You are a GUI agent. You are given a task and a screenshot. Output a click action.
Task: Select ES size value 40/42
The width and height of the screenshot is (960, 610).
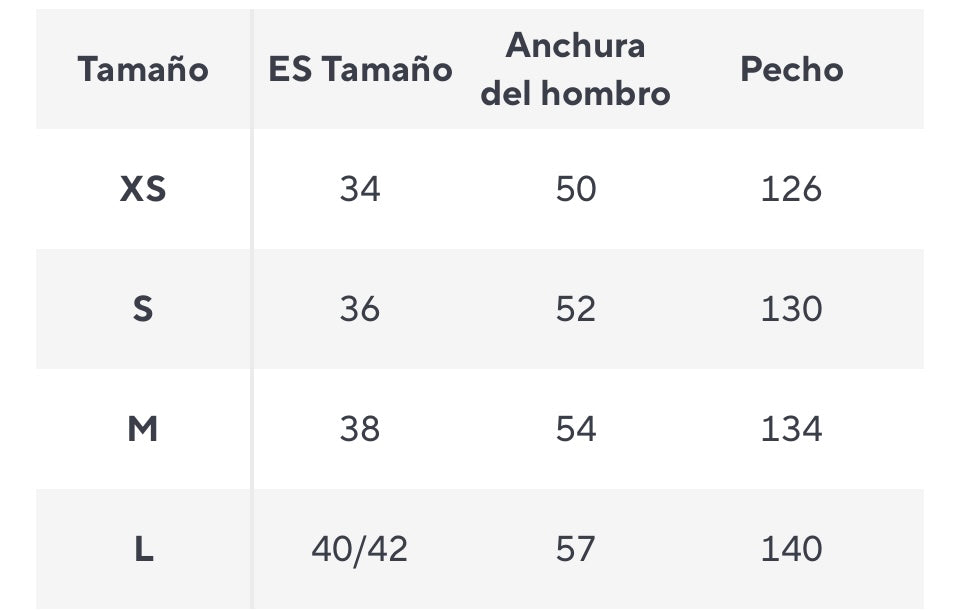(x=360, y=549)
